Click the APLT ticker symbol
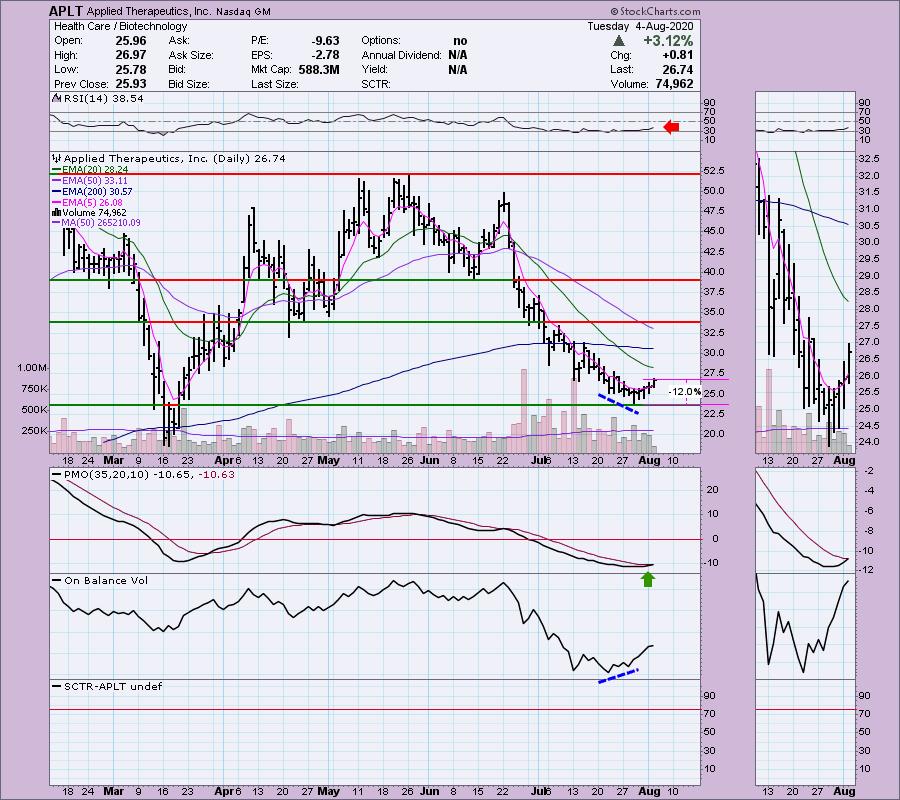The width and height of the screenshot is (900, 800). tap(66, 11)
